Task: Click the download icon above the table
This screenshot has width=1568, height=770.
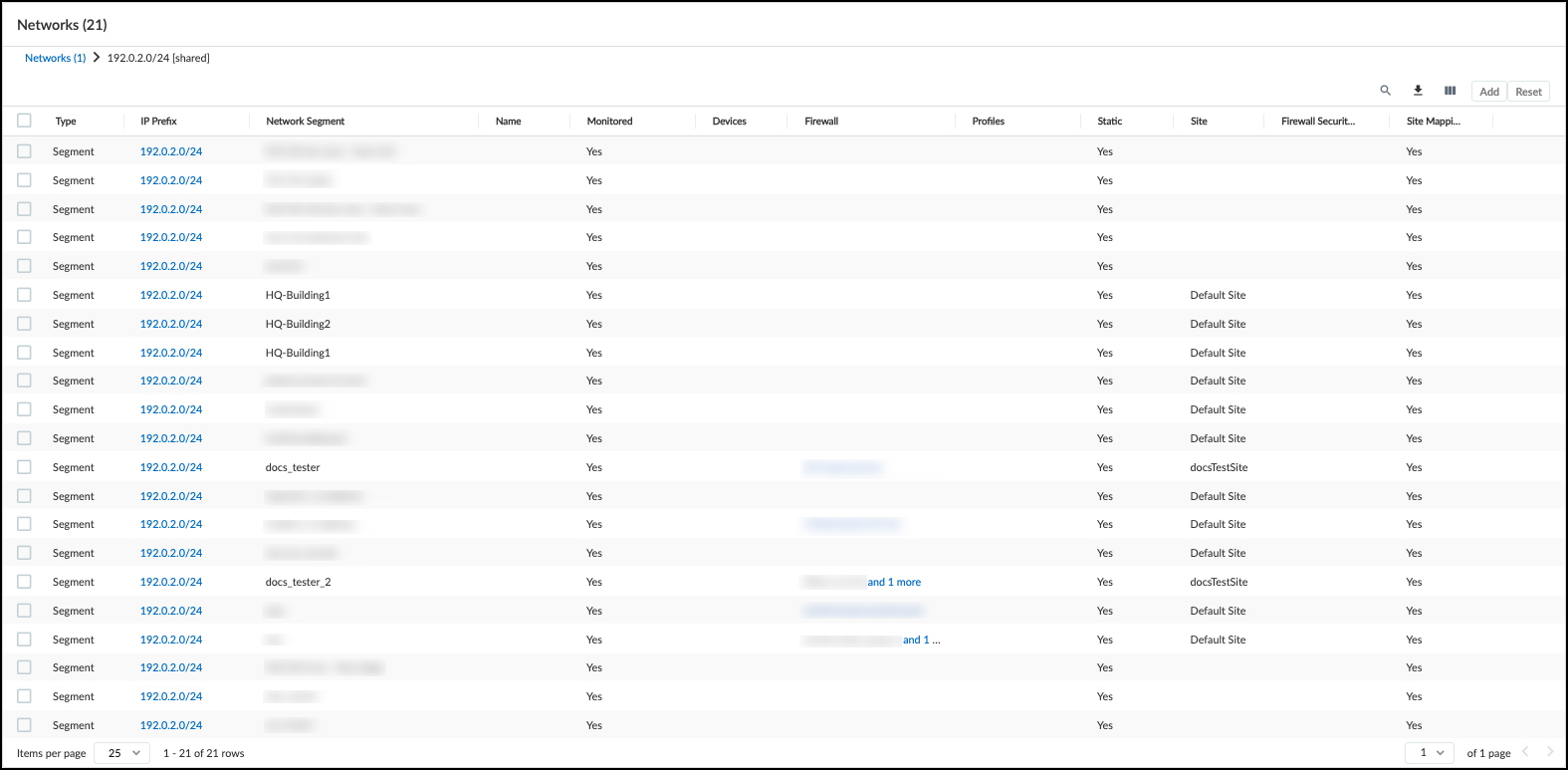Action: tap(1418, 91)
